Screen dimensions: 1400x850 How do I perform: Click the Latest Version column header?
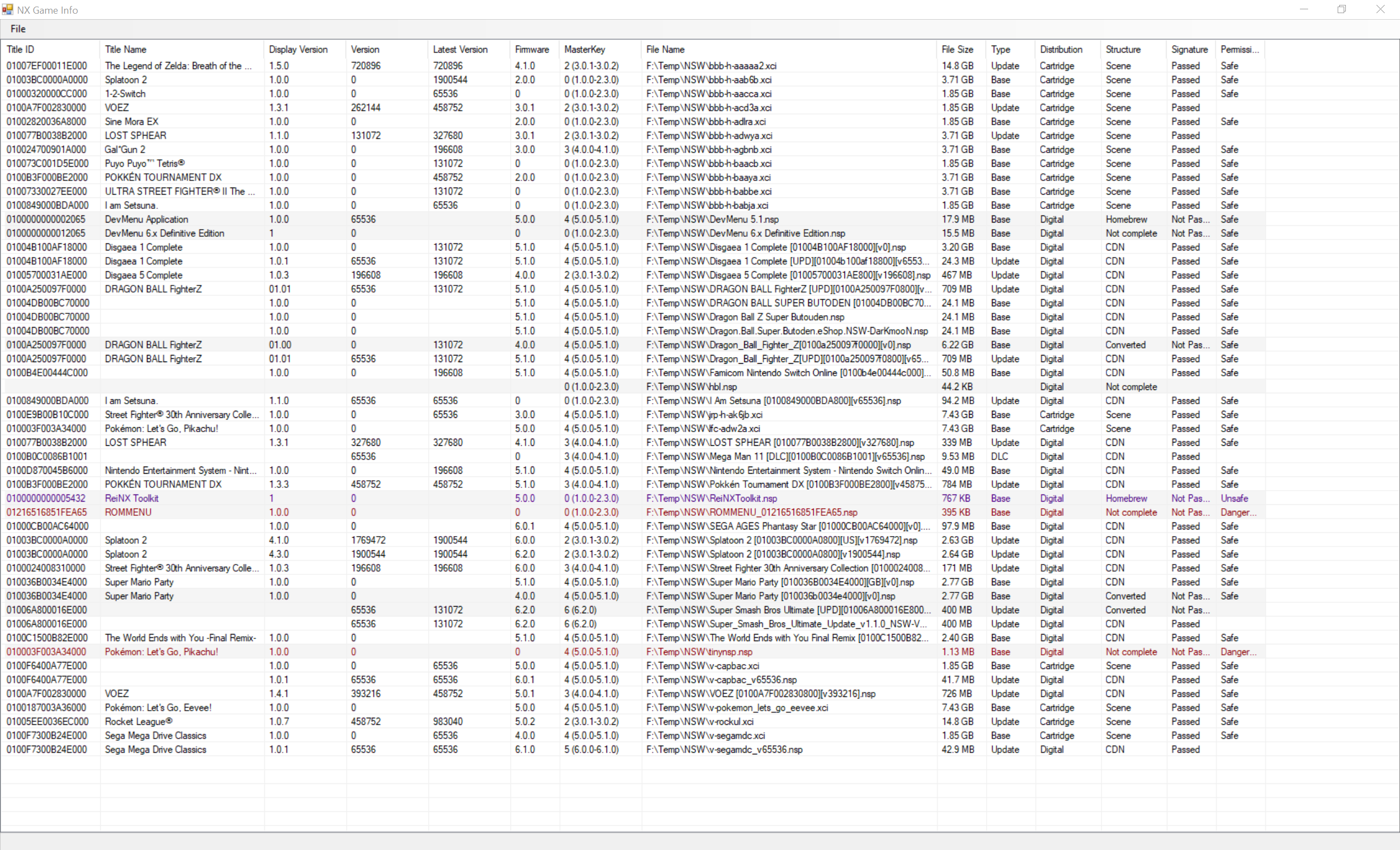460,49
